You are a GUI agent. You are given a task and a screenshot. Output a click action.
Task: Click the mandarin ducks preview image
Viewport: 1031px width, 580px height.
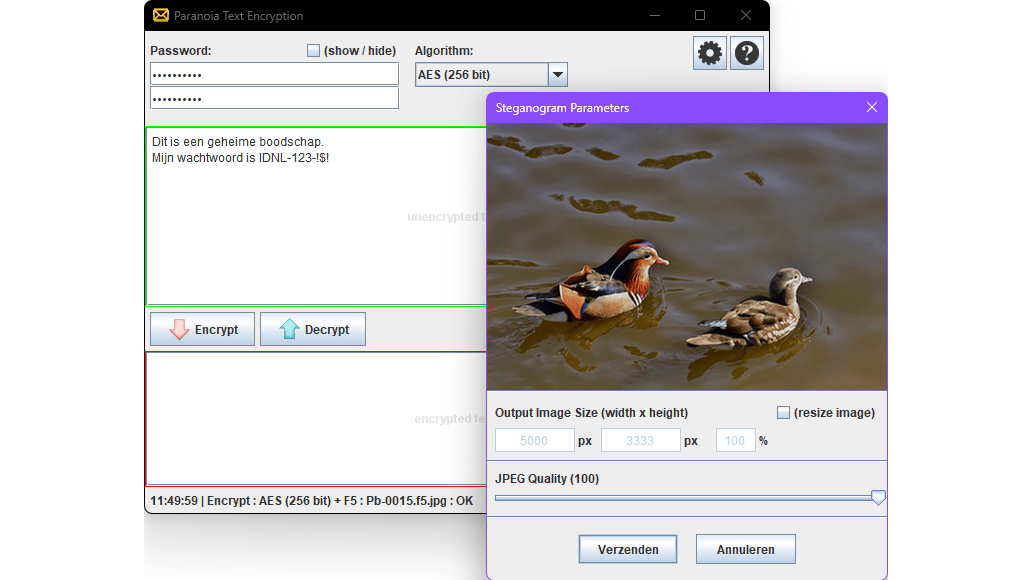pyautogui.click(x=687, y=256)
